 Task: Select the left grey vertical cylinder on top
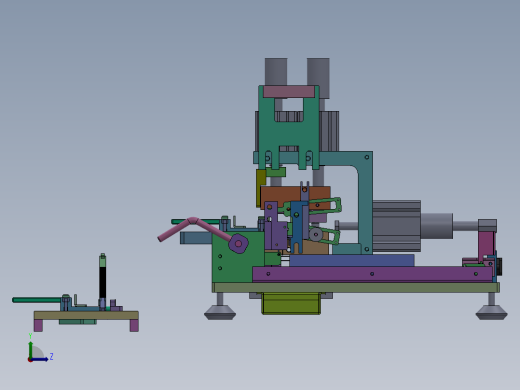click(x=276, y=71)
